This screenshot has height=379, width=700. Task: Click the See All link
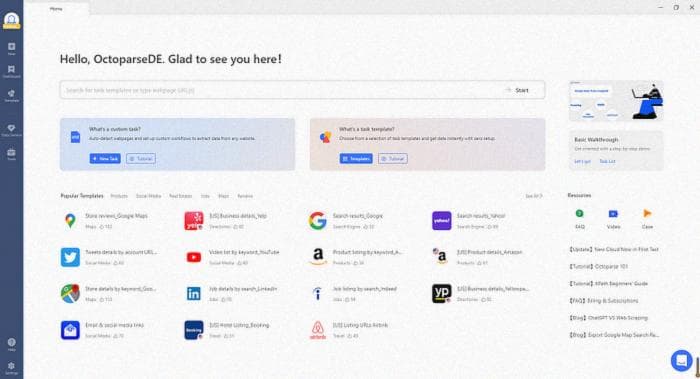[533, 196]
